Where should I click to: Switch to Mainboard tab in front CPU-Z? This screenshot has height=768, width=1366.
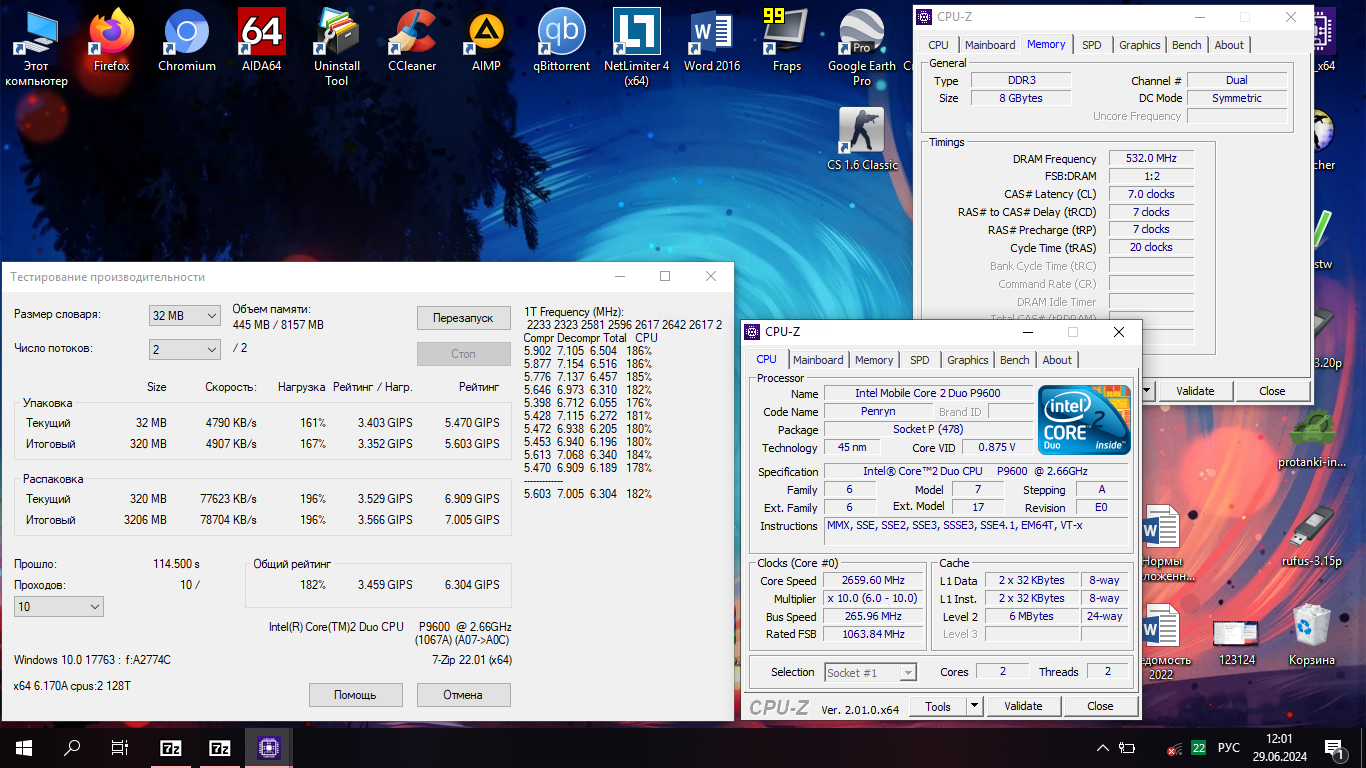818,360
